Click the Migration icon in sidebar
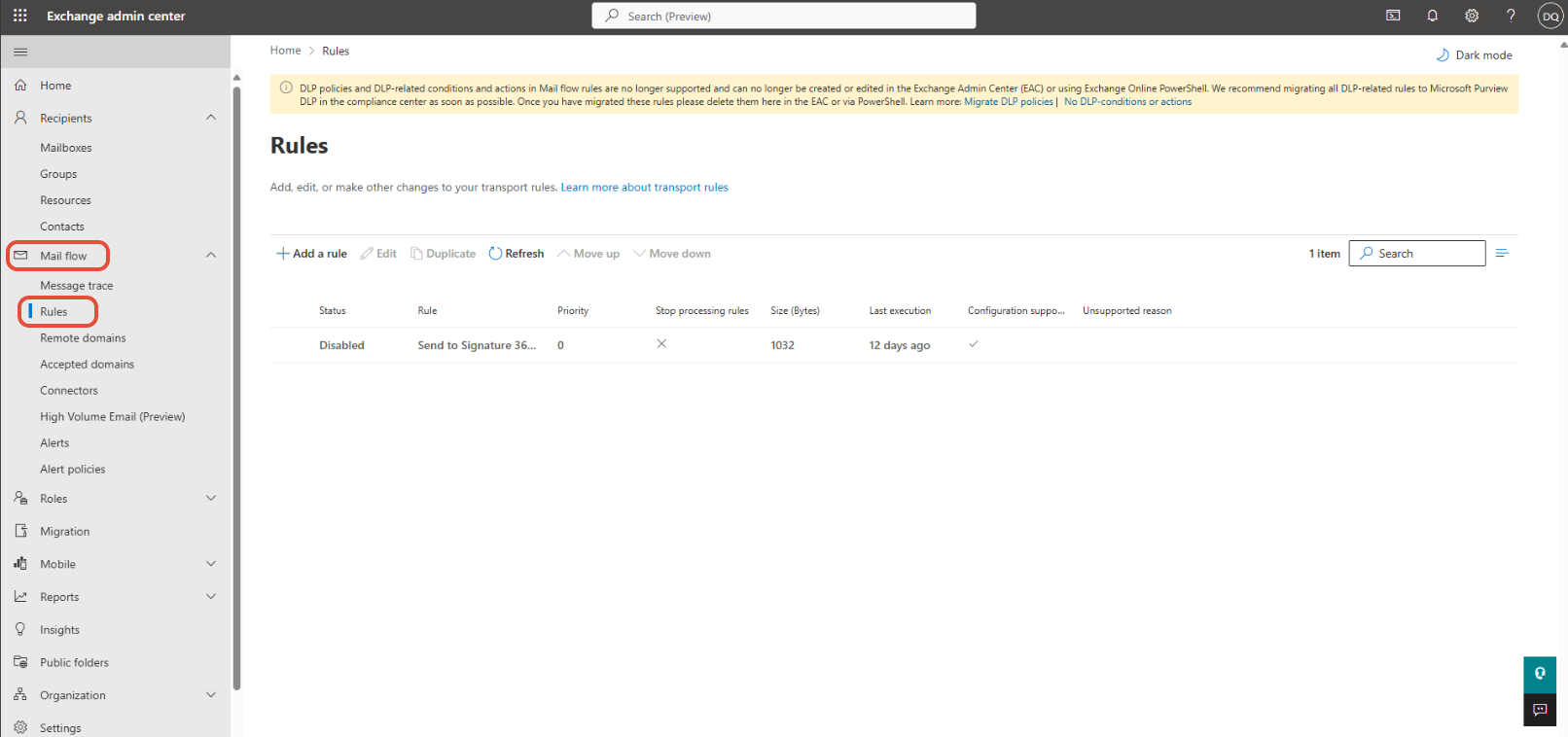The image size is (1568, 737). coord(20,531)
